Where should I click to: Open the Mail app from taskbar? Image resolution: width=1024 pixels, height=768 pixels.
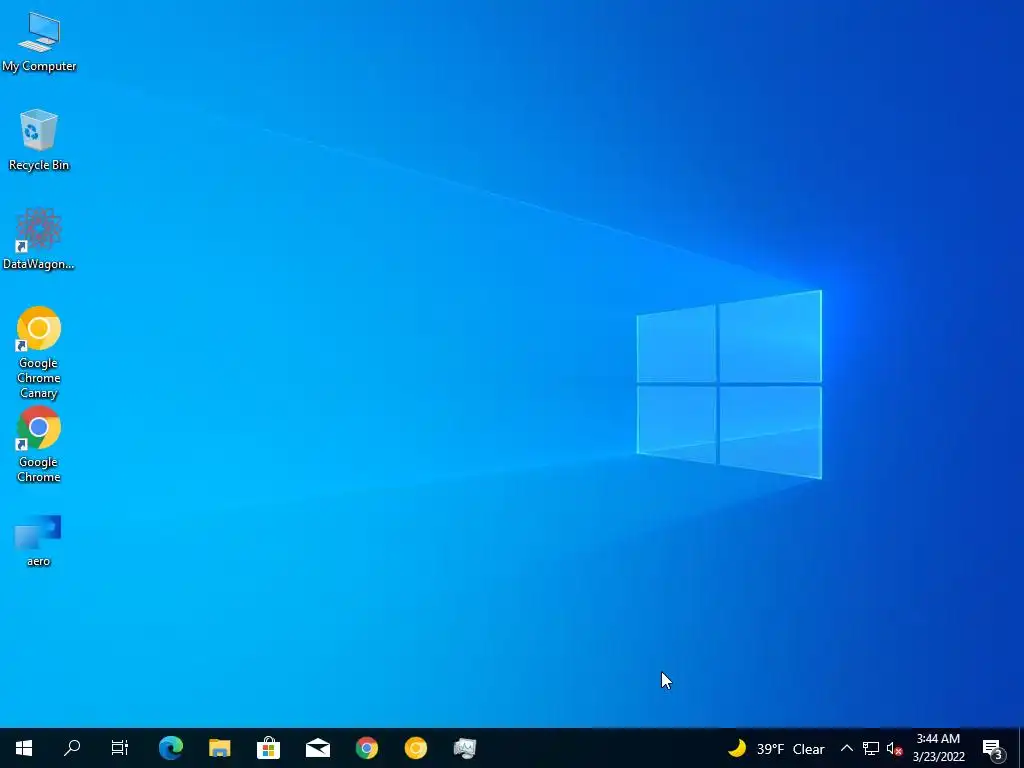click(x=317, y=748)
